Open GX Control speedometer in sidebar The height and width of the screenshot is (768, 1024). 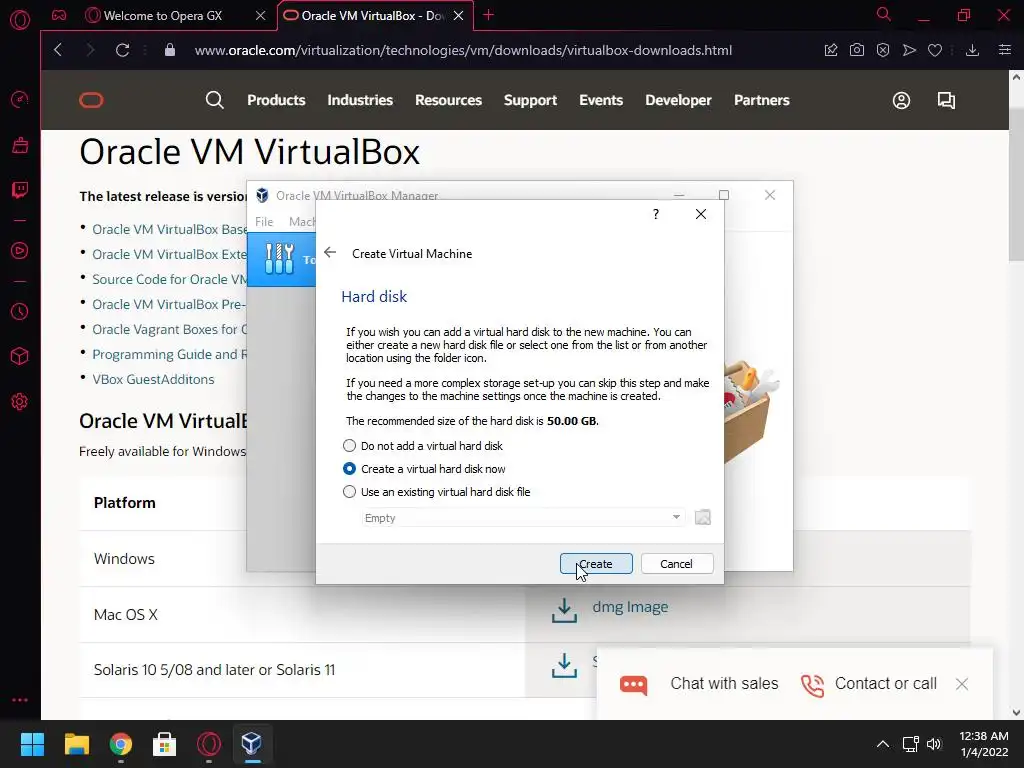tap(20, 99)
